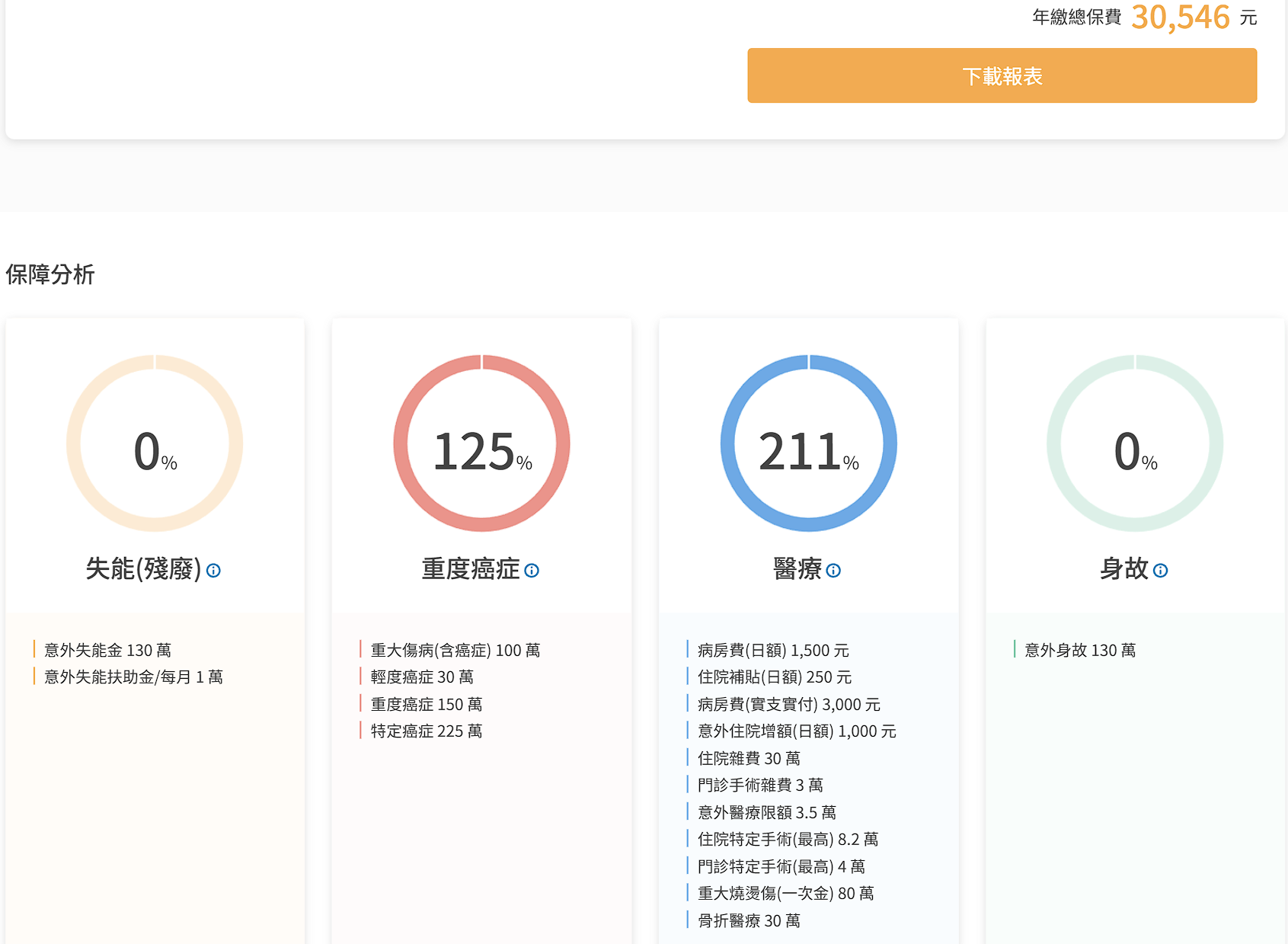Select 重大燒燙傷(一次金) 80 萬 entry
1288x944 pixels.
pyautogui.click(x=785, y=893)
